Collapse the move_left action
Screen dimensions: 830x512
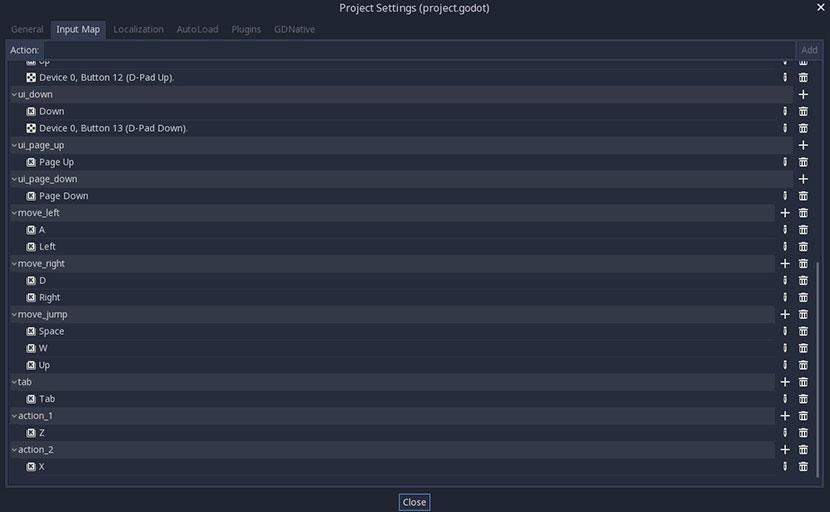click(x=14, y=213)
